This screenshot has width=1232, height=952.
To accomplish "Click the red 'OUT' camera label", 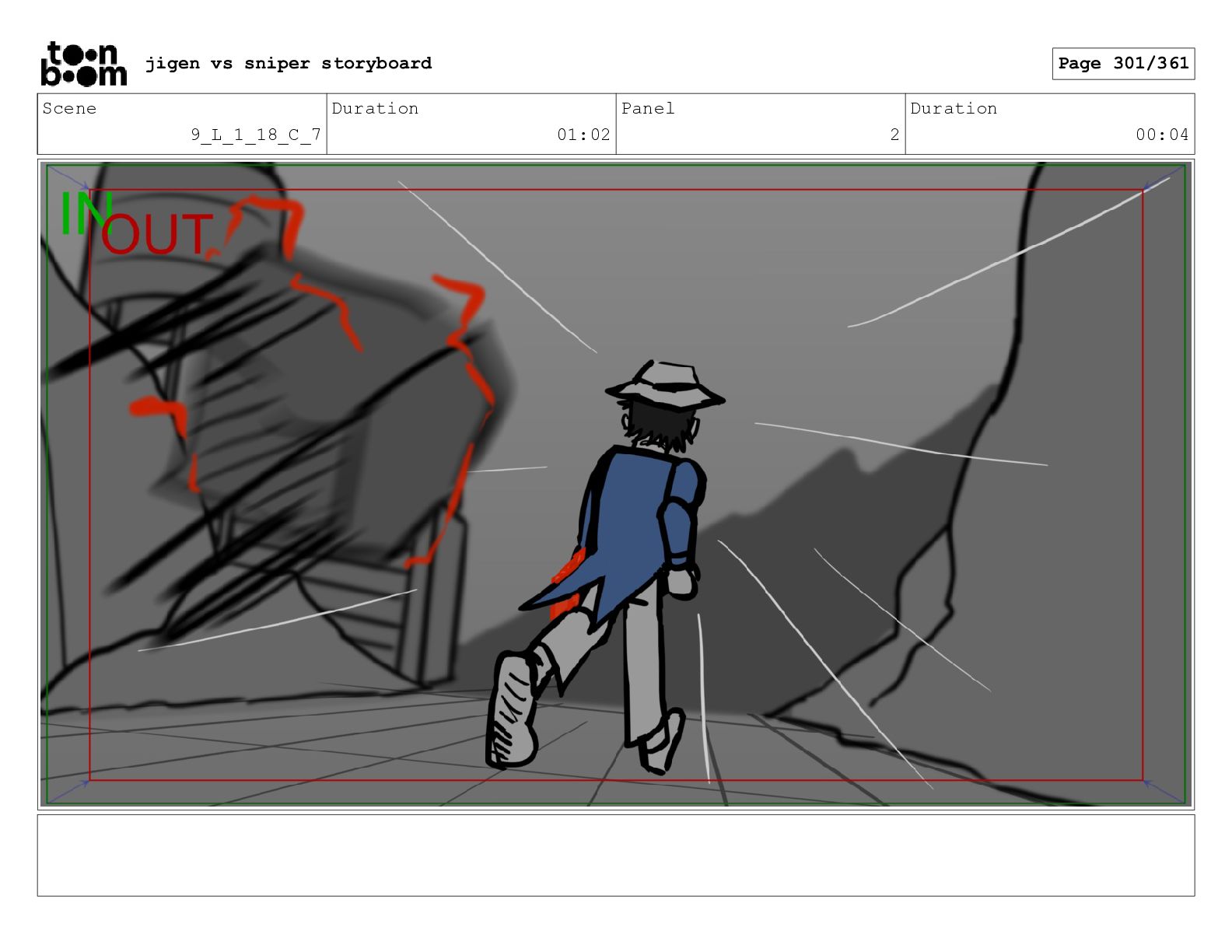I will pos(157,234).
